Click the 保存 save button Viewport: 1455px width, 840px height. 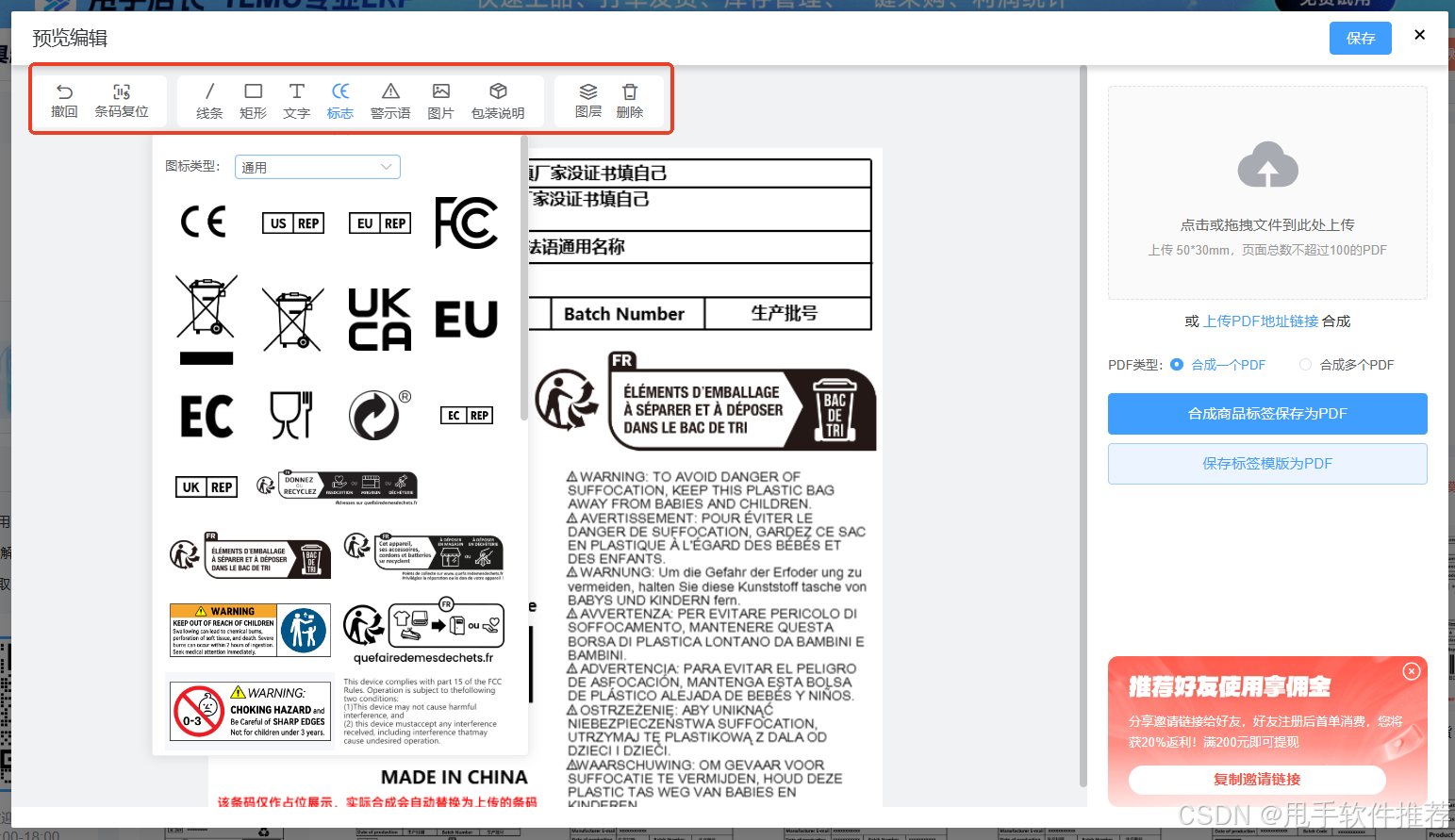pos(1361,38)
